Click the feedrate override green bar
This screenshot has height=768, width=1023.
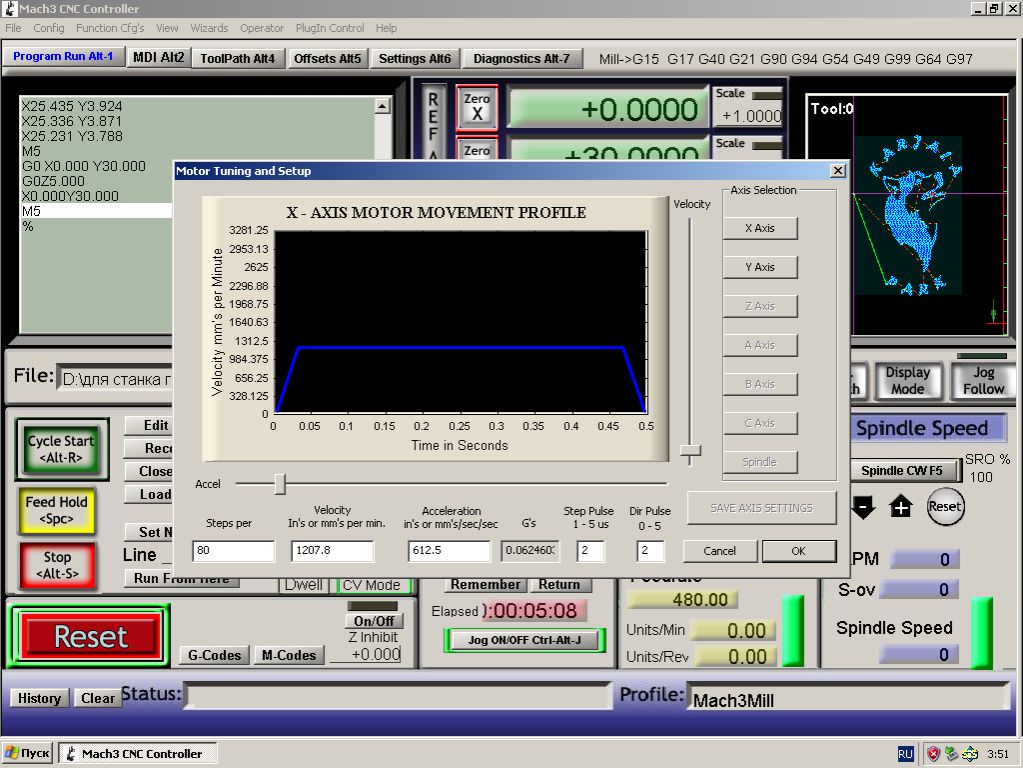click(x=793, y=630)
